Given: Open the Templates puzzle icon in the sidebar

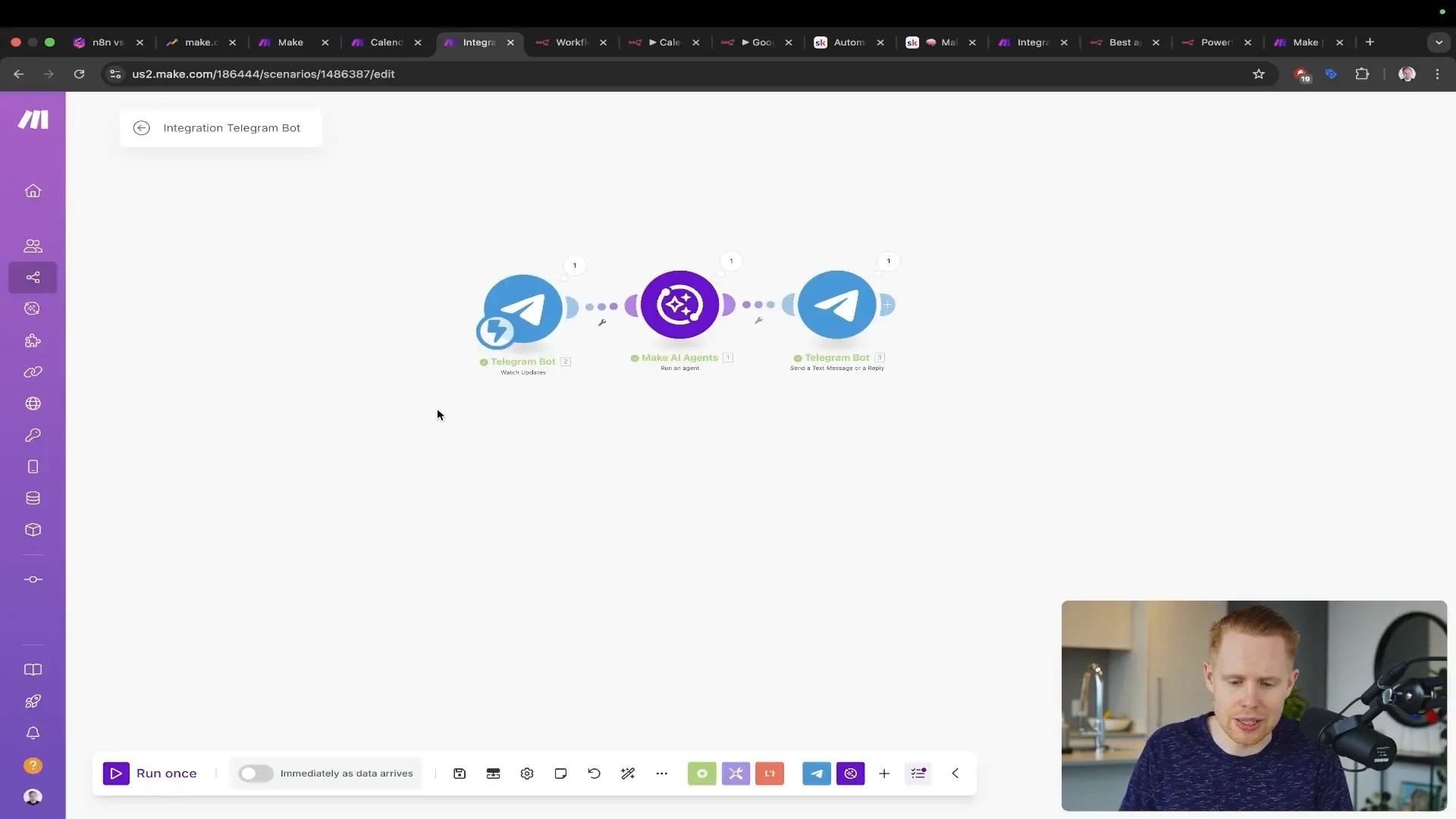Looking at the screenshot, I should coord(33,340).
